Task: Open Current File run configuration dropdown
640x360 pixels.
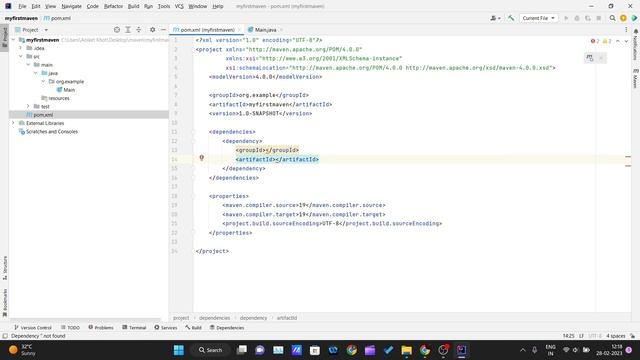Action: pos(538,18)
